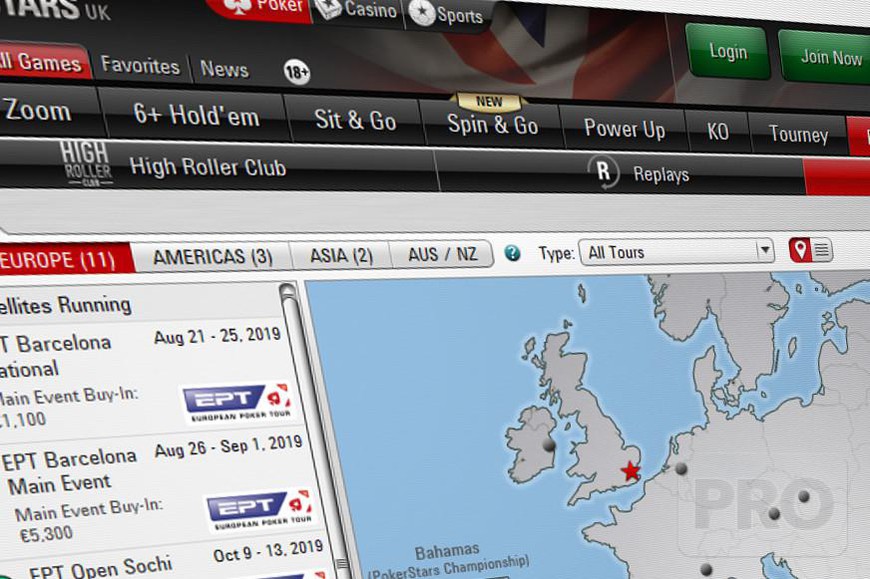
Task: Open the High Roller Club section
Action: [216, 166]
